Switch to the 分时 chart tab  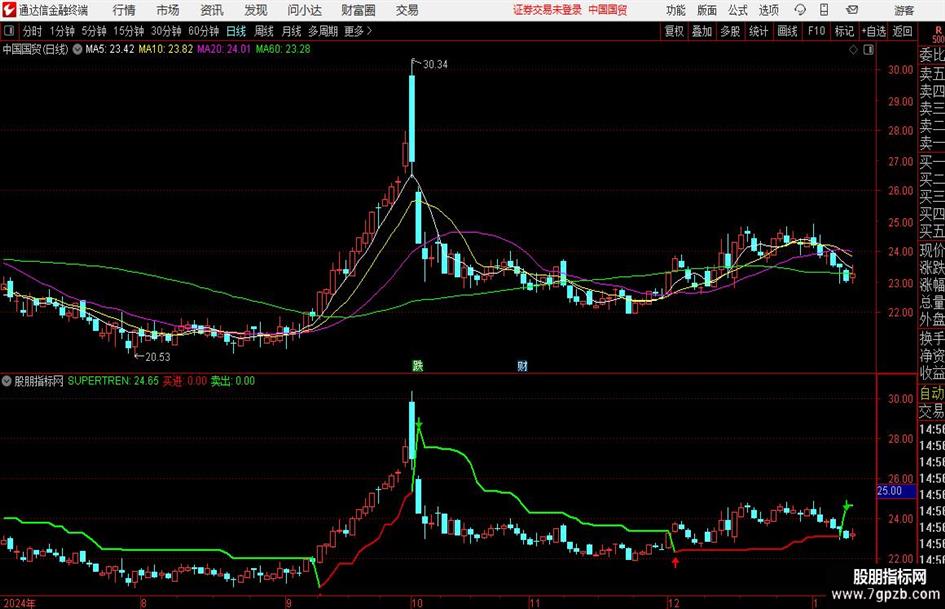pos(33,31)
